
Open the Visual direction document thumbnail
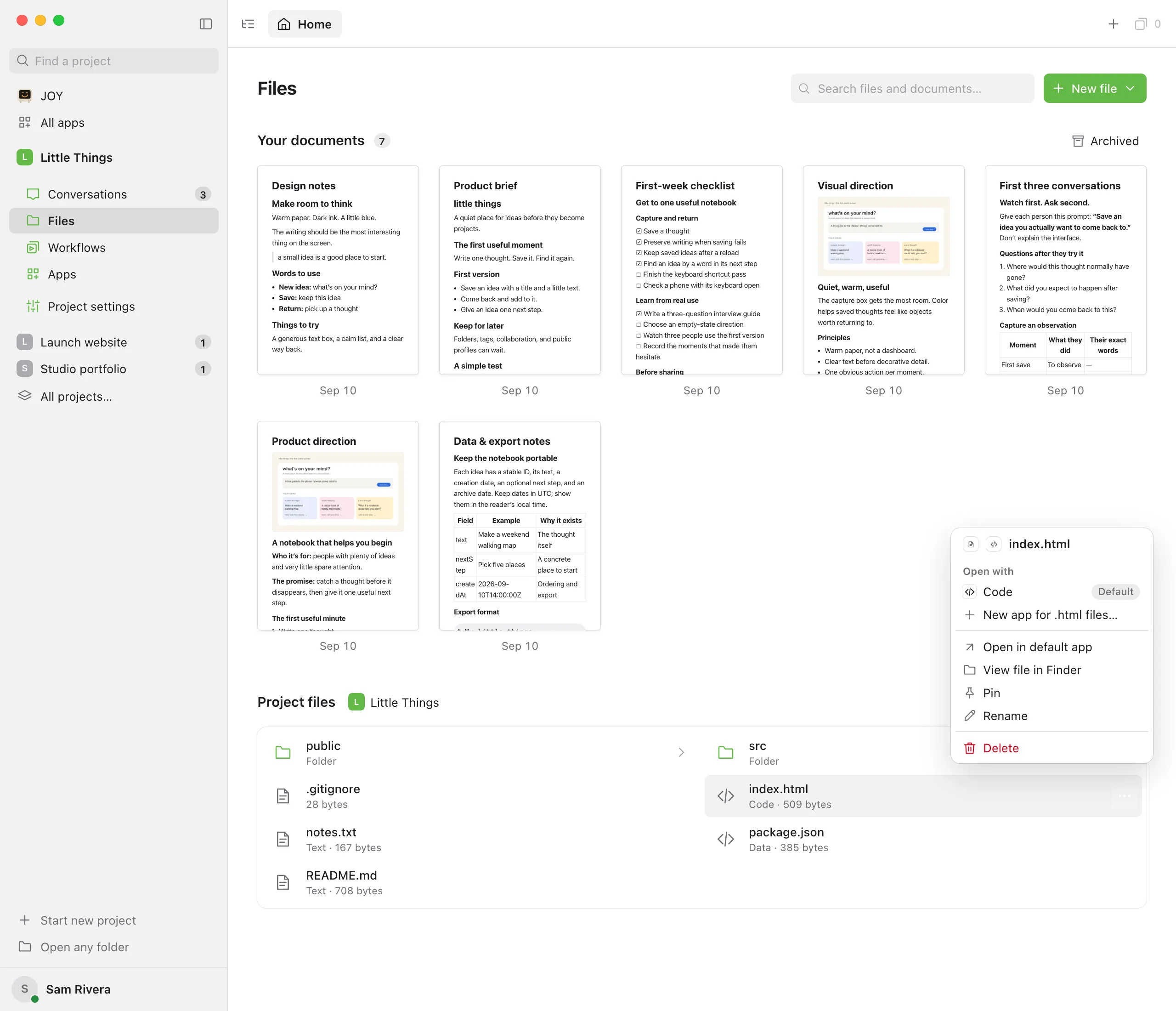[883, 270]
